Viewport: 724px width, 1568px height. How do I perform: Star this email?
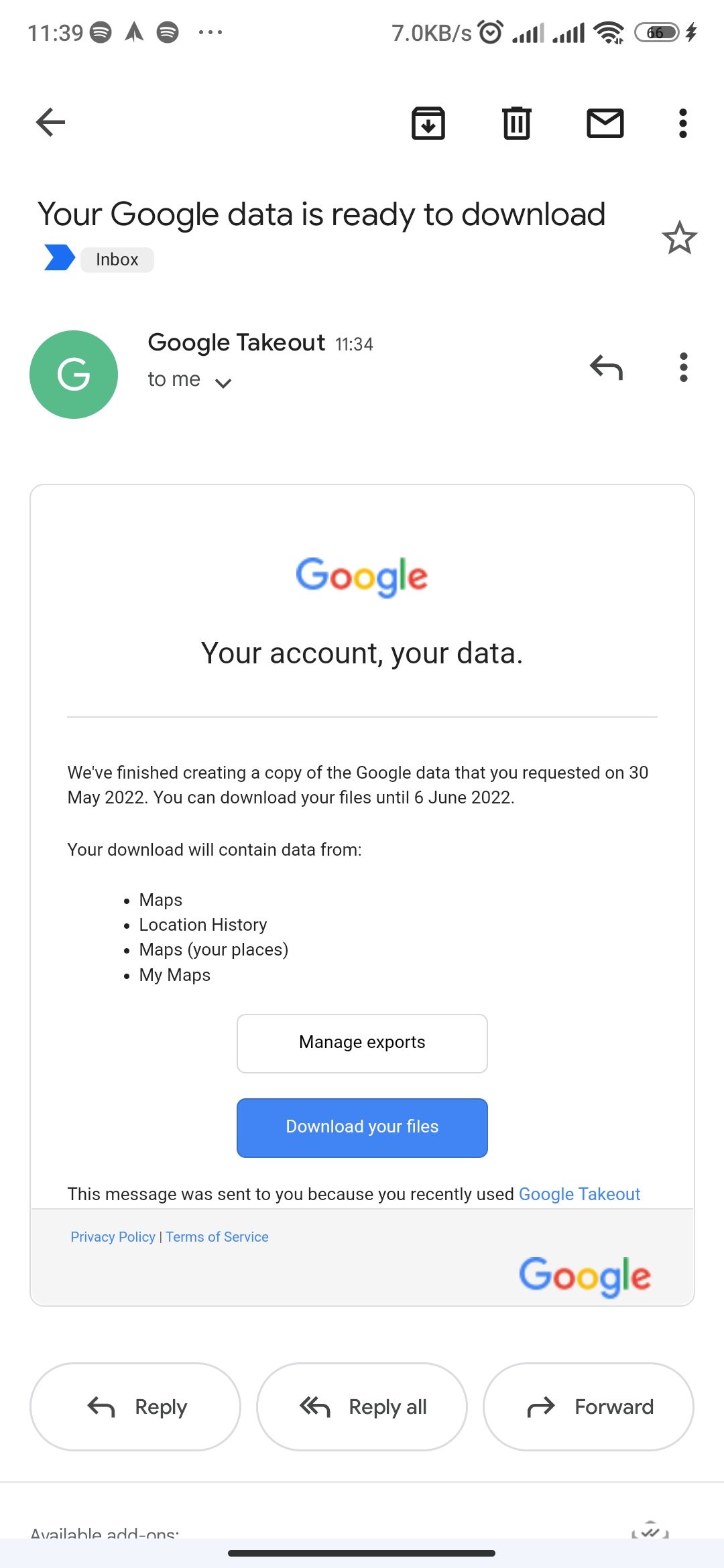click(680, 237)
